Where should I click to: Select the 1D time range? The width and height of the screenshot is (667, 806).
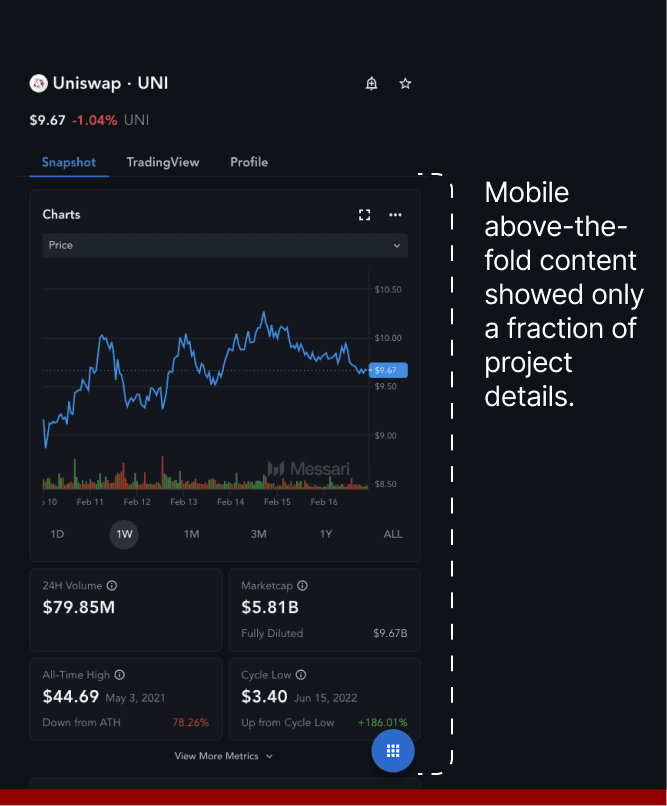point(57,534)
